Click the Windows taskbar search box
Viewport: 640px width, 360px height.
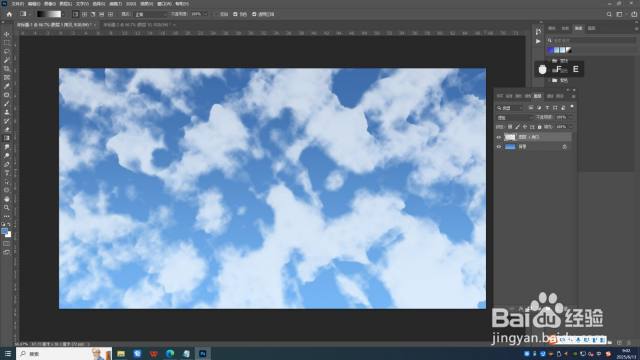(64, 353)
